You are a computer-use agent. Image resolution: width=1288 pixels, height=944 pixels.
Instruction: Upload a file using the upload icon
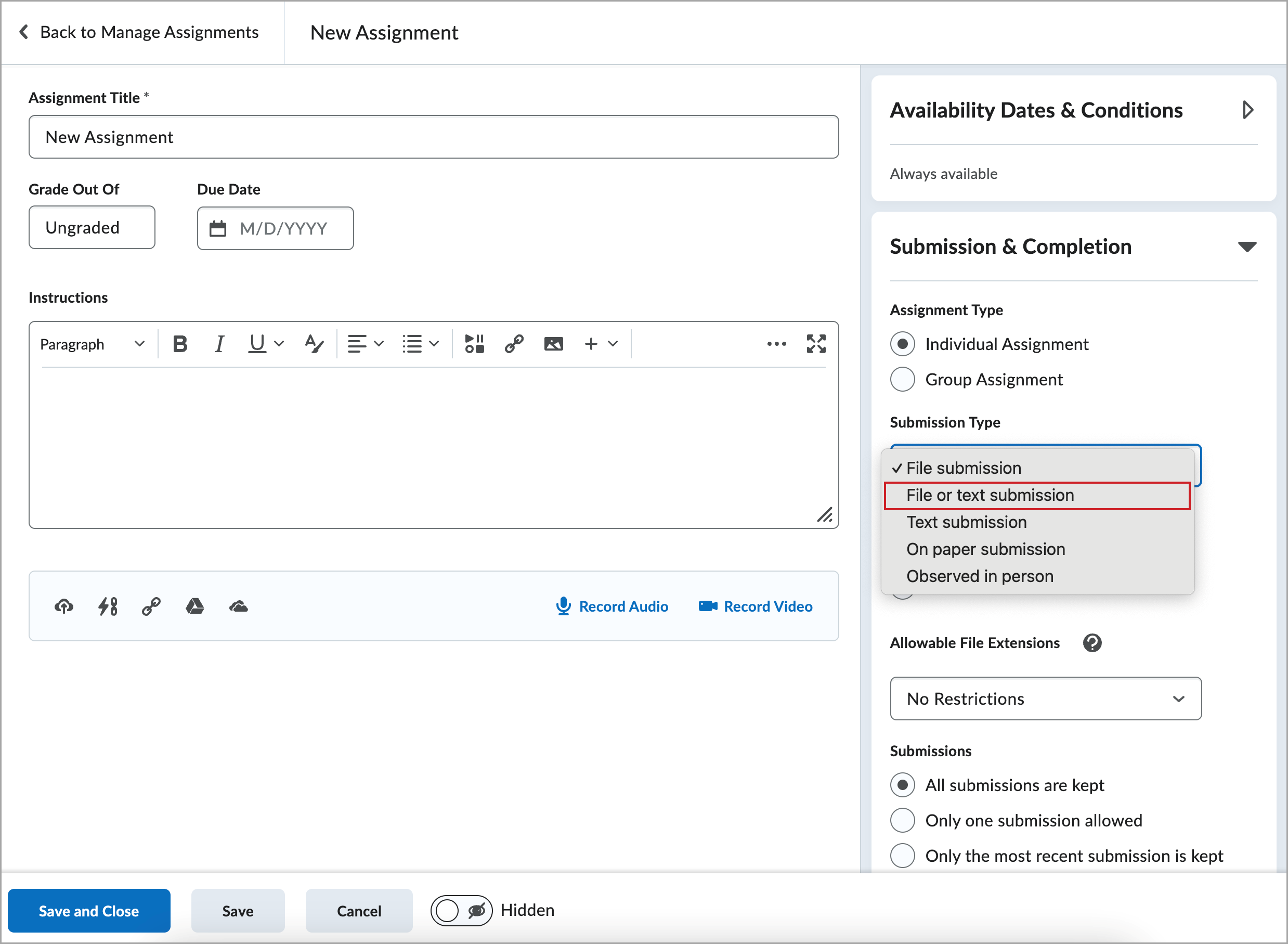pyautogui.click(x=64, y=606)
